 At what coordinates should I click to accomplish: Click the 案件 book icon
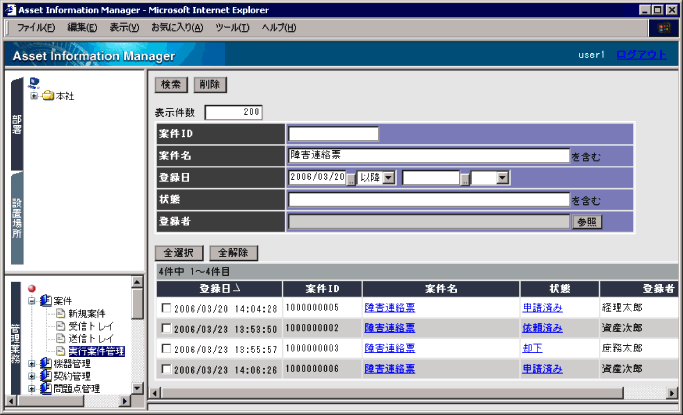coord(46,300)
